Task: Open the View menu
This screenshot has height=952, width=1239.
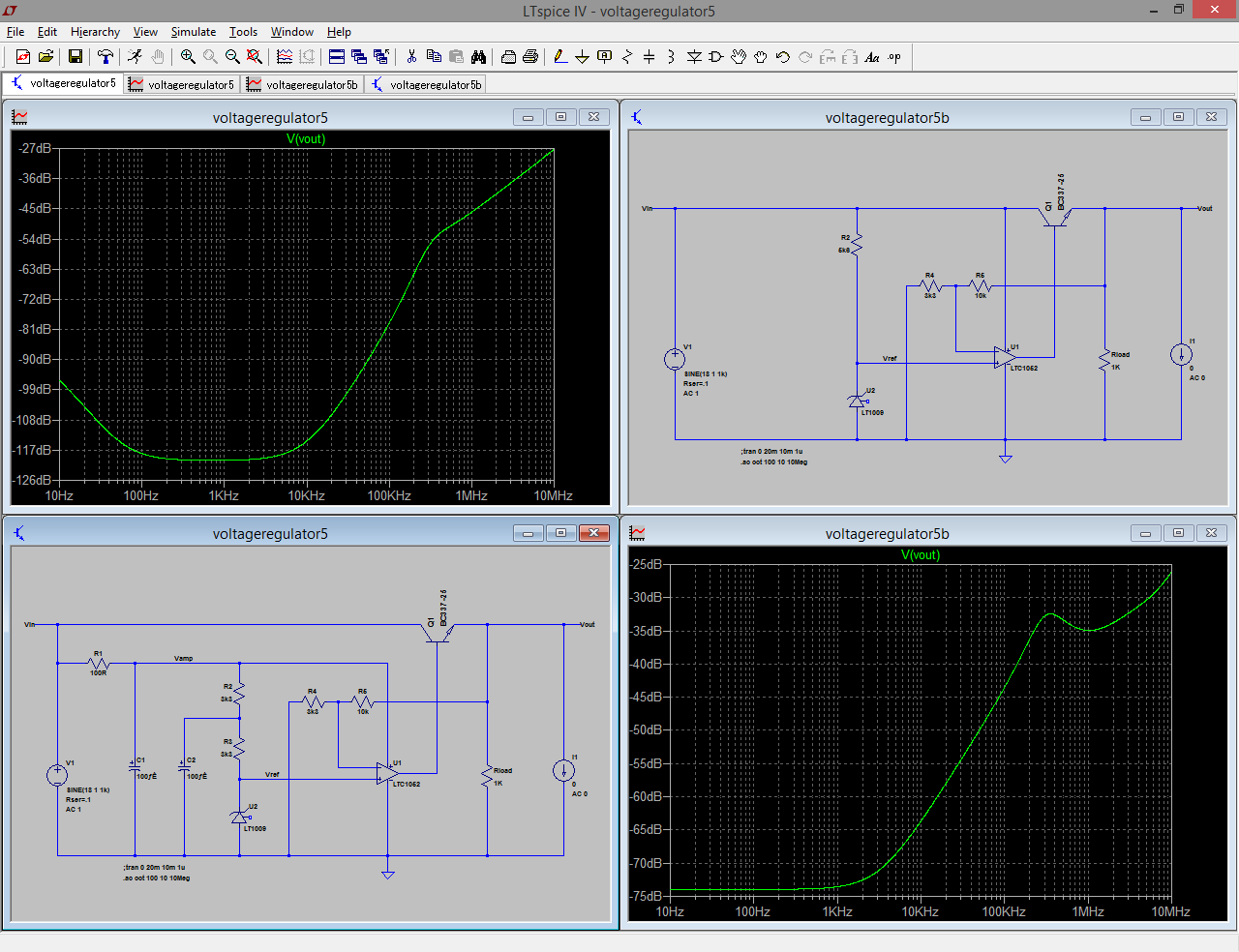Action: tap(145, 32)
